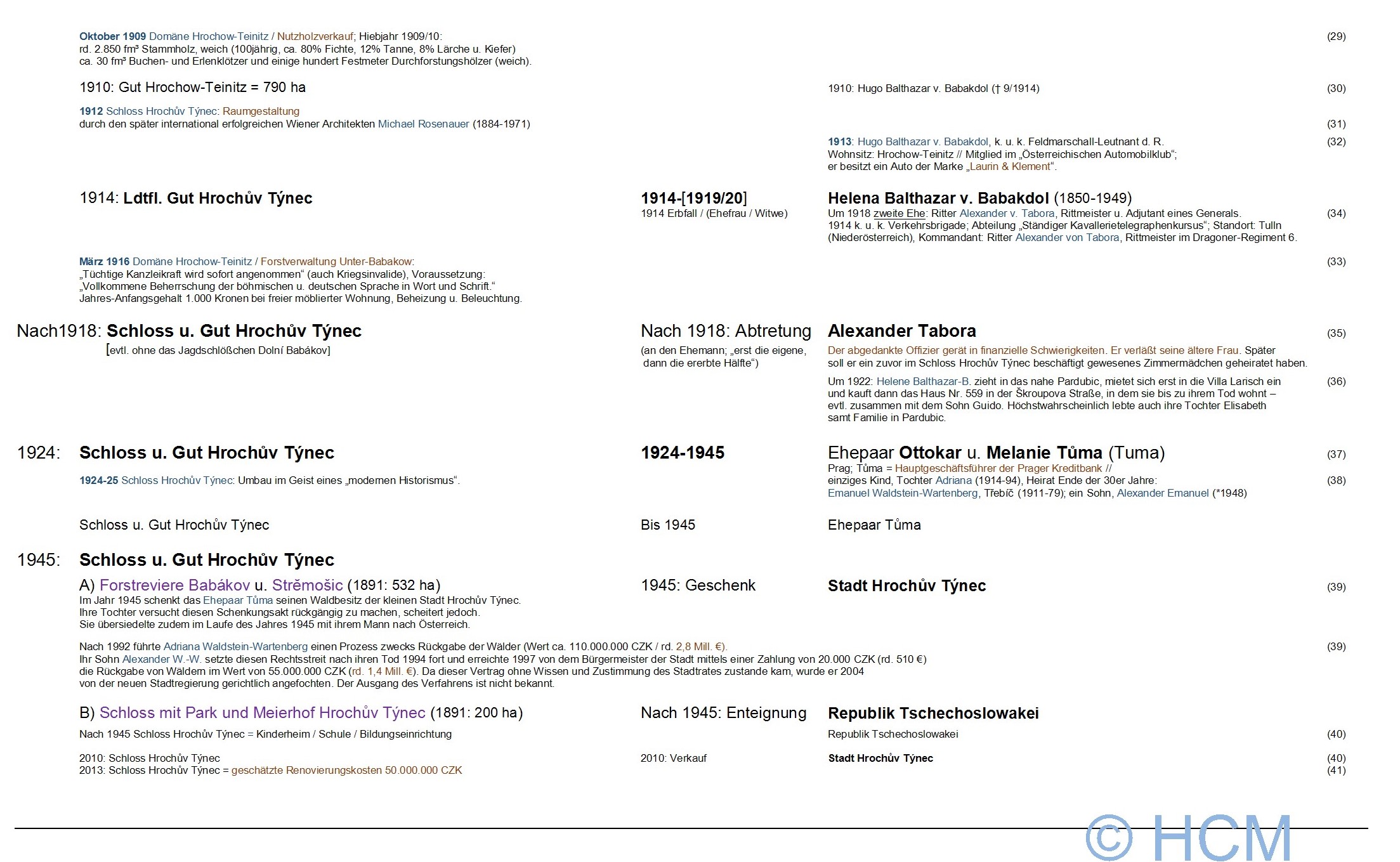The width and height of the screenshot is (1400, 862).
Task: Click footnote reference (41) at bottom
Action: click(1336, 771)
